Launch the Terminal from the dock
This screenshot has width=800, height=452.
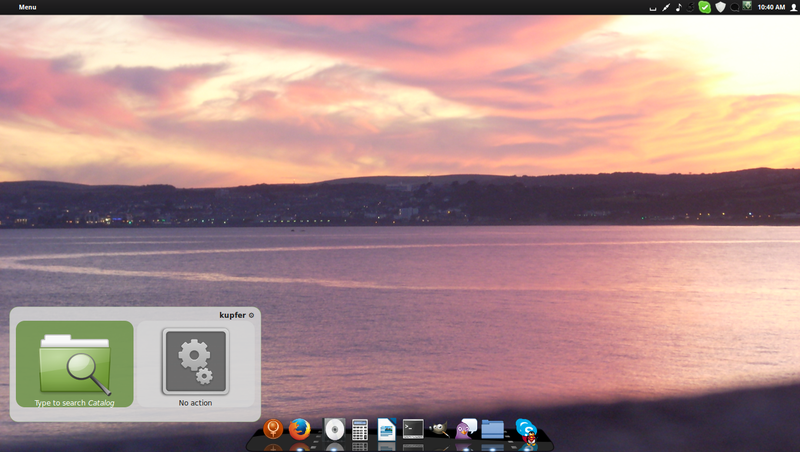413,429
